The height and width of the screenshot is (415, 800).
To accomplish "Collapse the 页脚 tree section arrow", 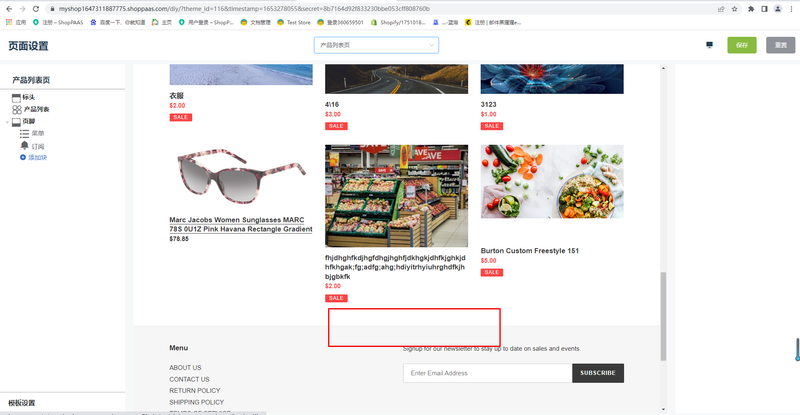I will point(7,122).
